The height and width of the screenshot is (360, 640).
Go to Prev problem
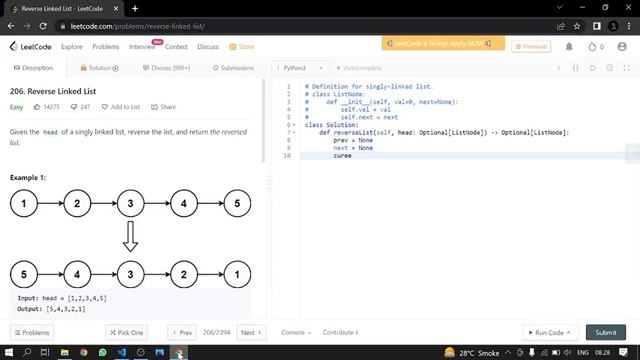click(x=182, y=333)
